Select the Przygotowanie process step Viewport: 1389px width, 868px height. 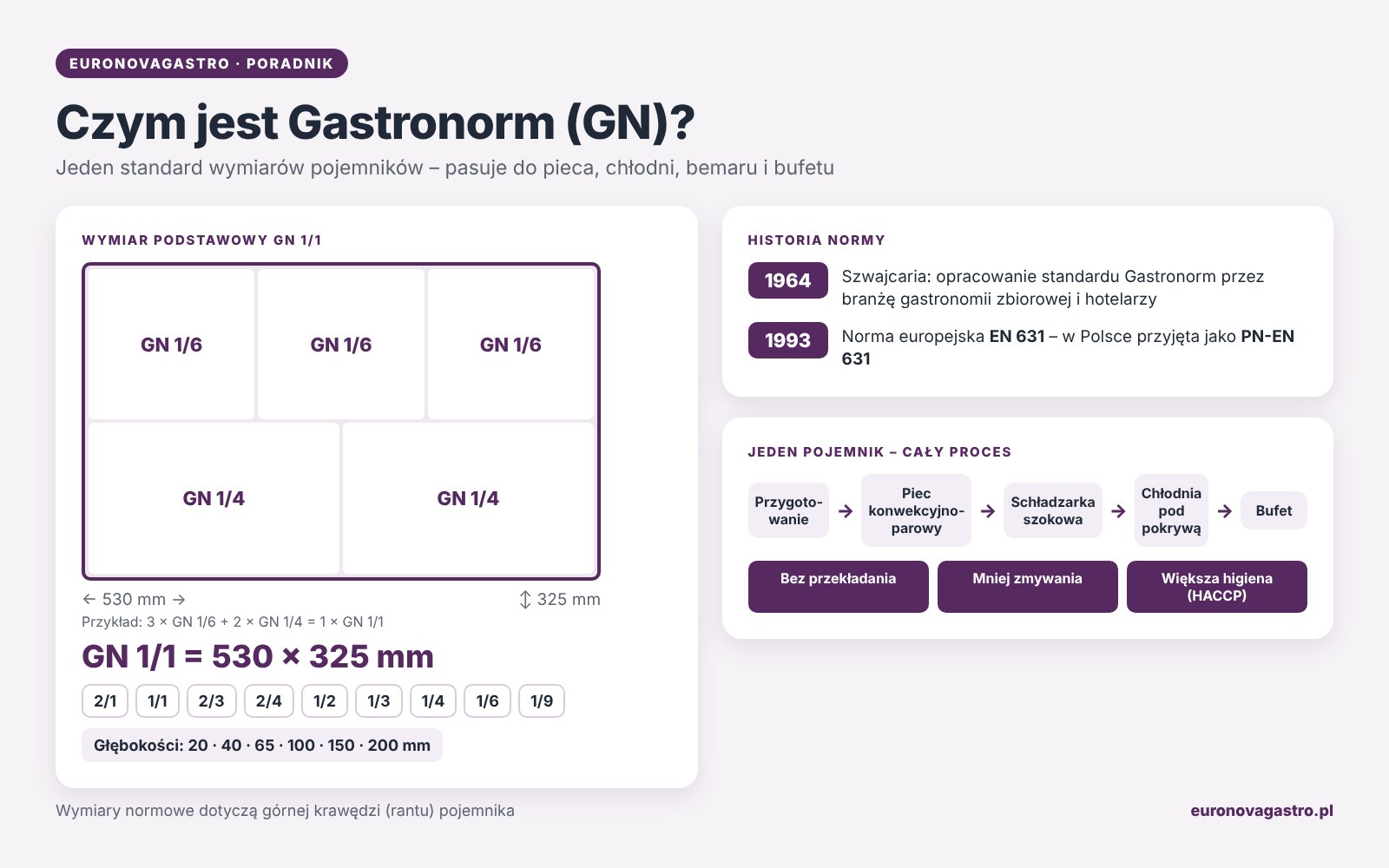coord(788,510)
